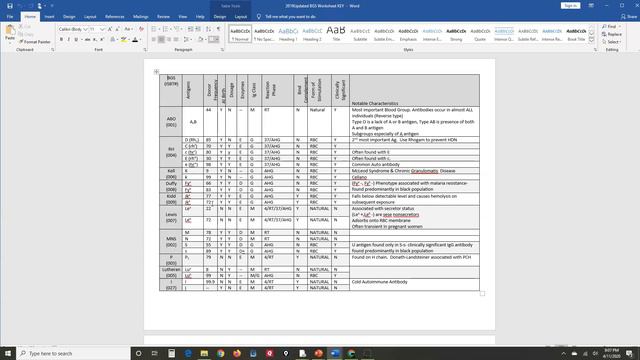Open File Explorer from the taskbar
This screenshot has height=360, width=640.
204,353
